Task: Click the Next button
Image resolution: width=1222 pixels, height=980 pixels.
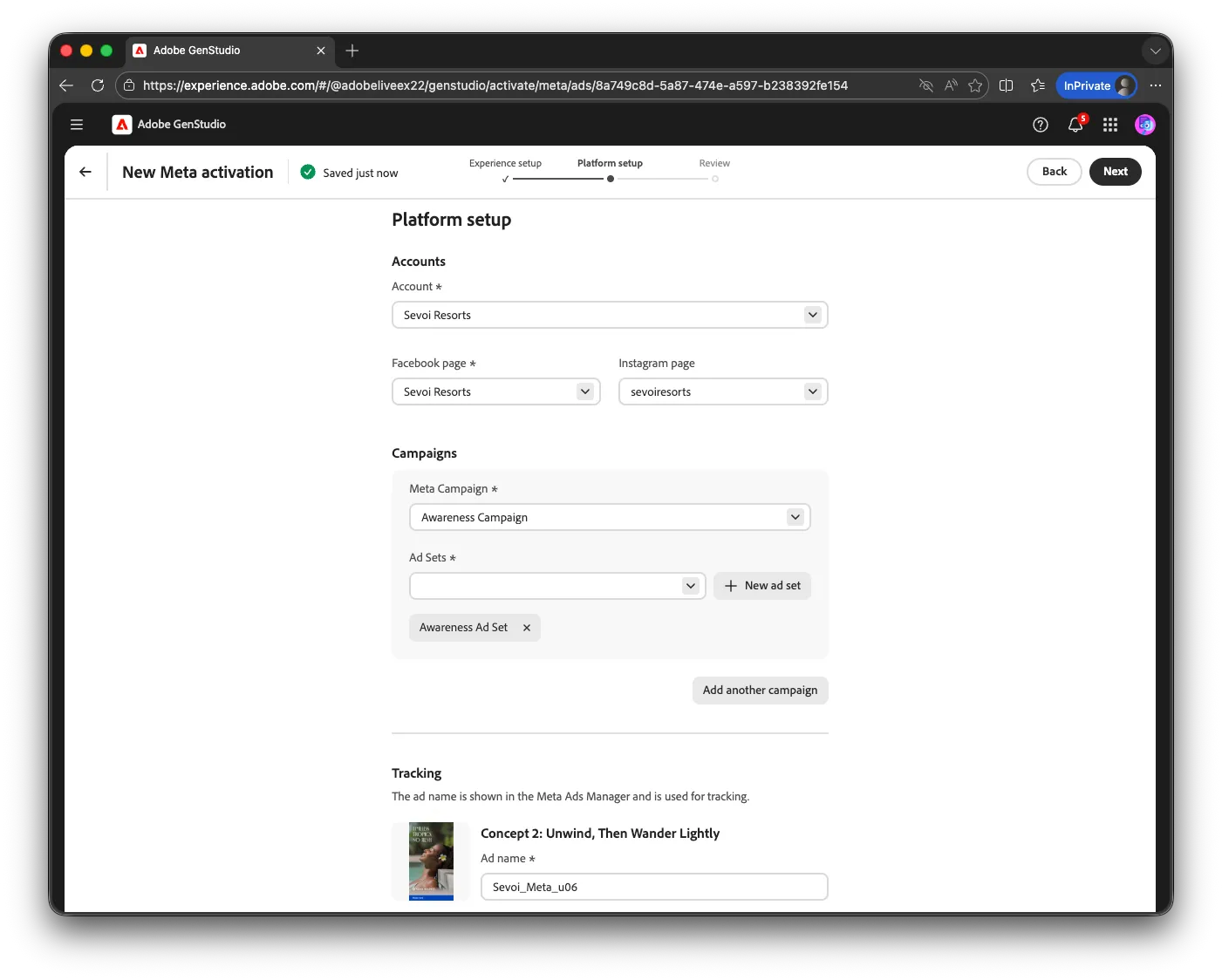Action: pyautogui.click(x=1116, y=172)
